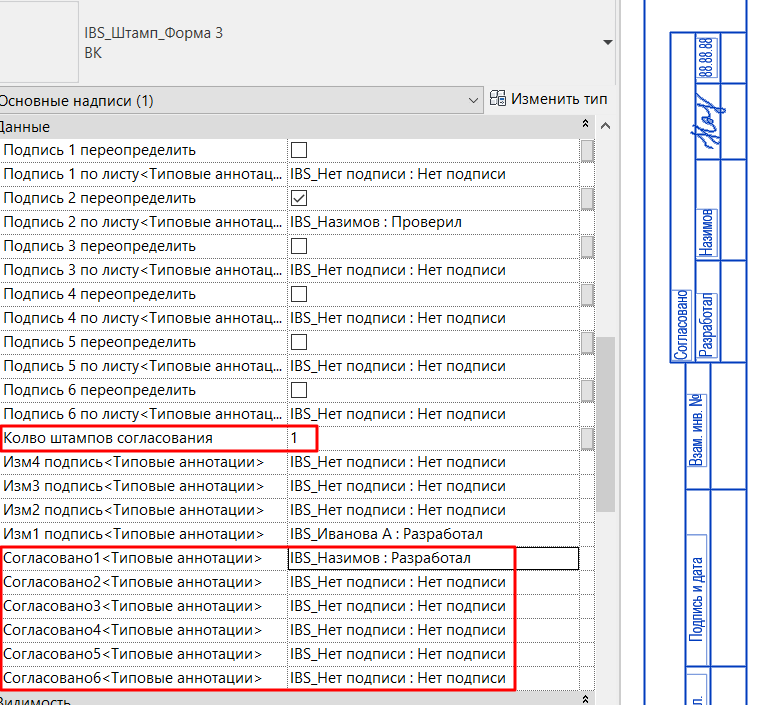Viewport: 758px width, 705px height.
Task: Expand the Видимость section chevron
Action: coord(585,699)
